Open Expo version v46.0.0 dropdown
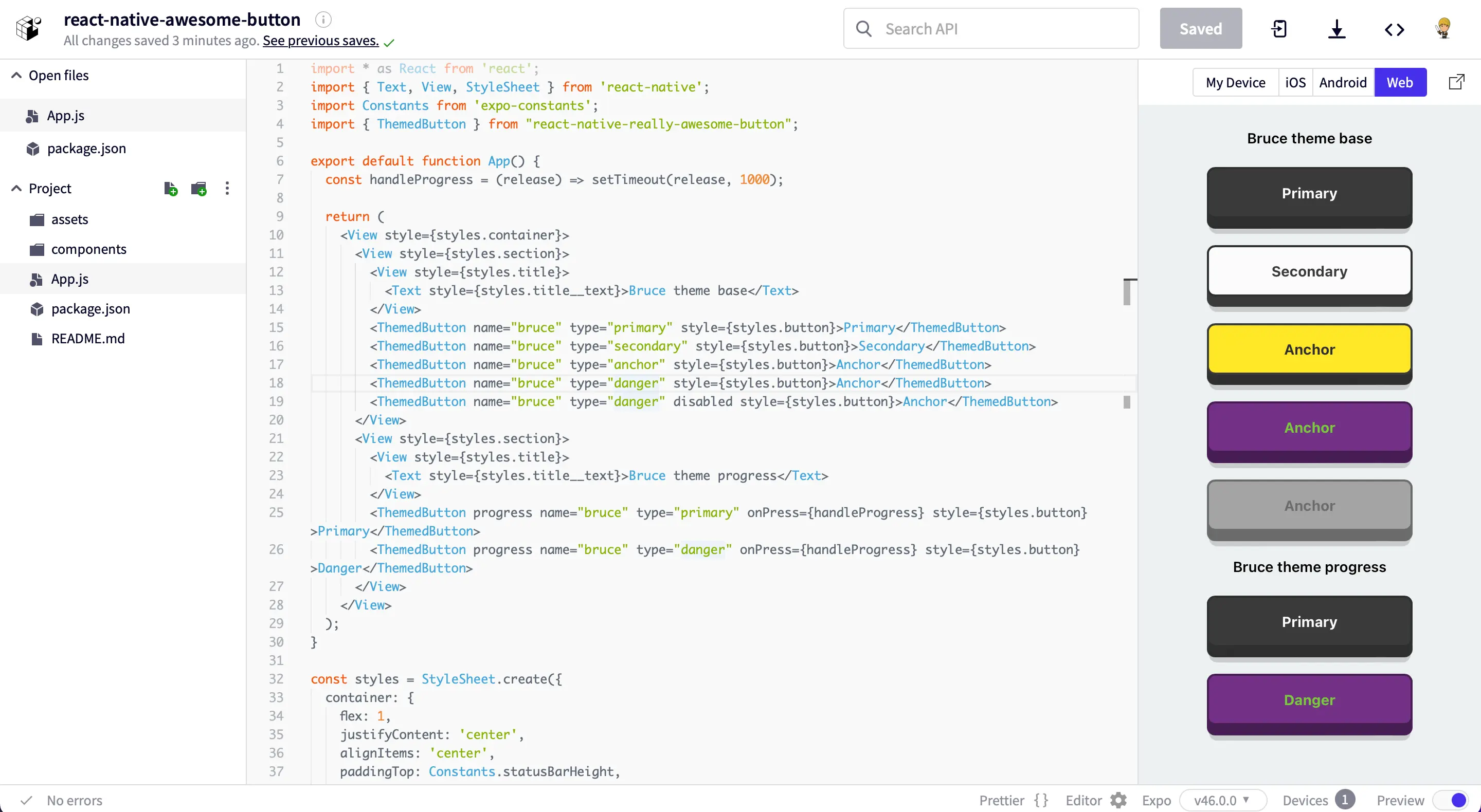The width and height of the screenshot is (1481, 812). pos(1222,800)
